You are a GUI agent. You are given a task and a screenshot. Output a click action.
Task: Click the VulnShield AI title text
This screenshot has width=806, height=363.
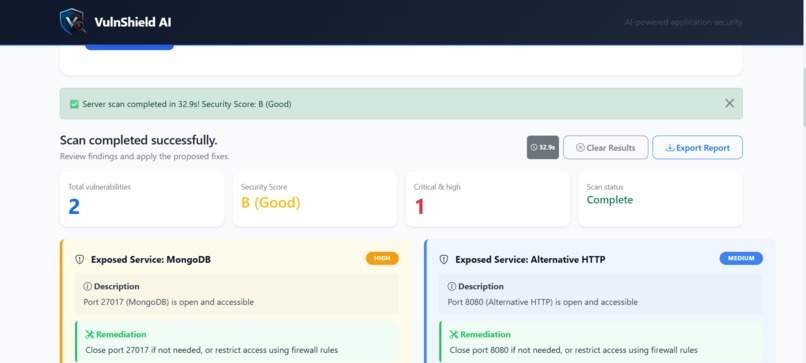(133, 22)
